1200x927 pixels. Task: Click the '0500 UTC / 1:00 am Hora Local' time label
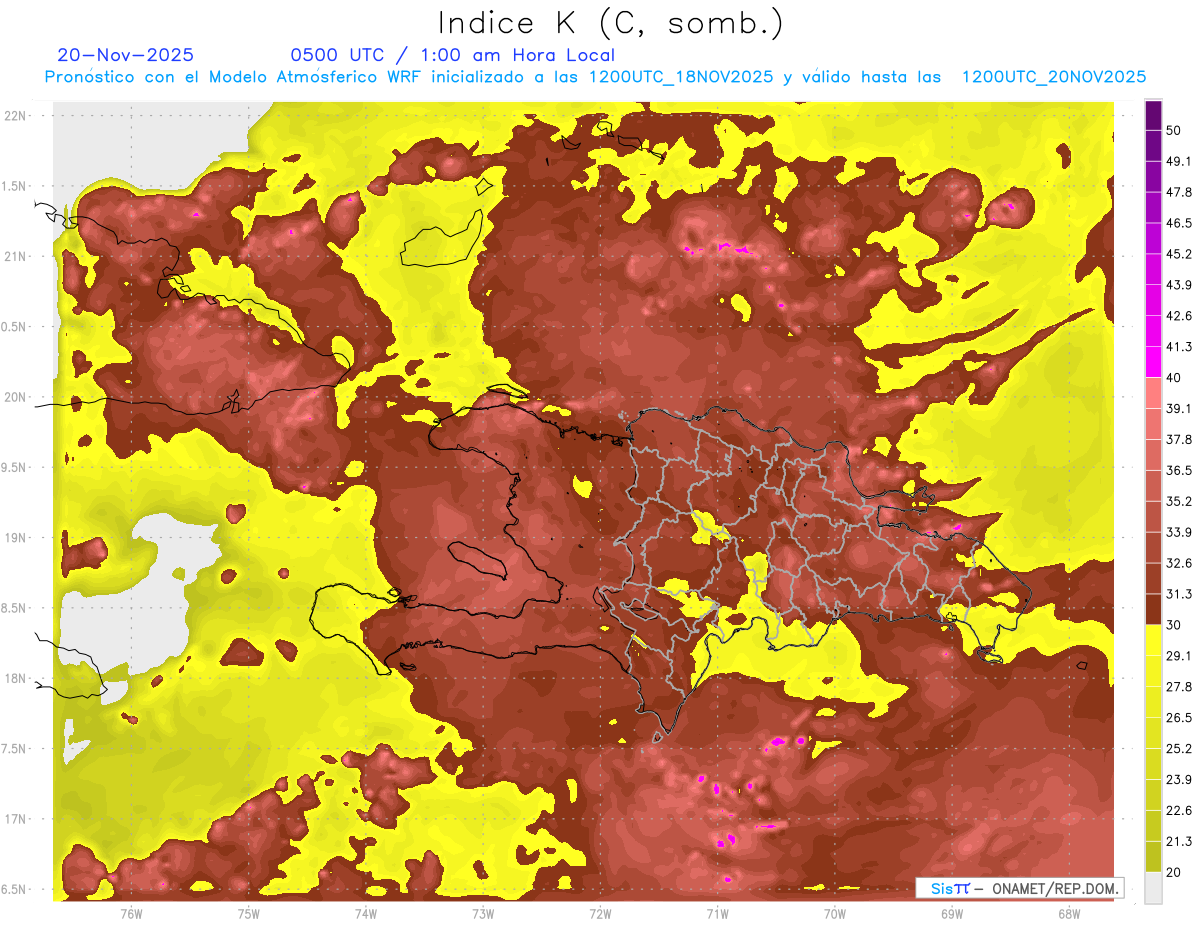coord(452,55)
